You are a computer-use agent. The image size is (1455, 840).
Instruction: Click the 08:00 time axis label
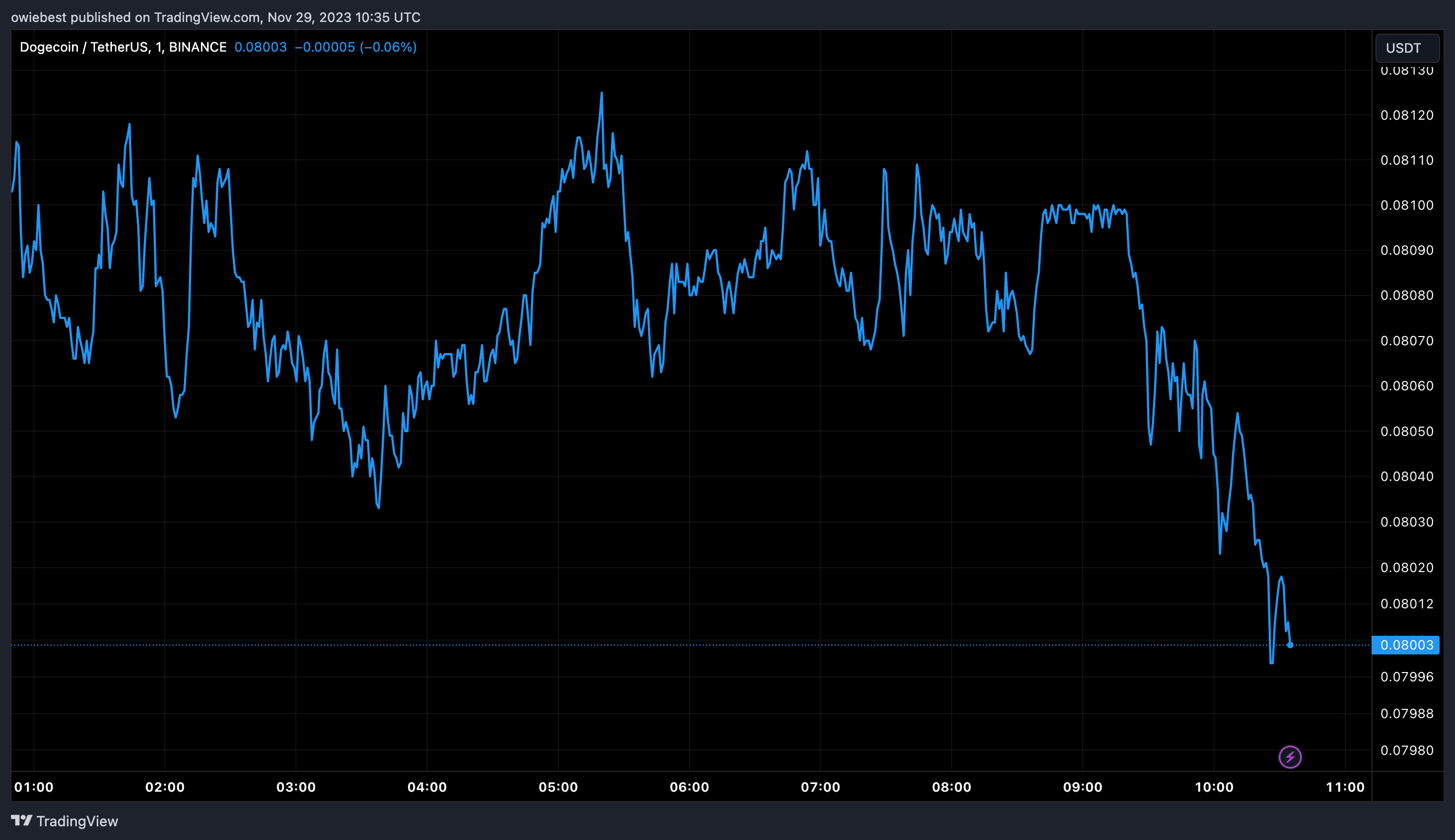point(952,787)
